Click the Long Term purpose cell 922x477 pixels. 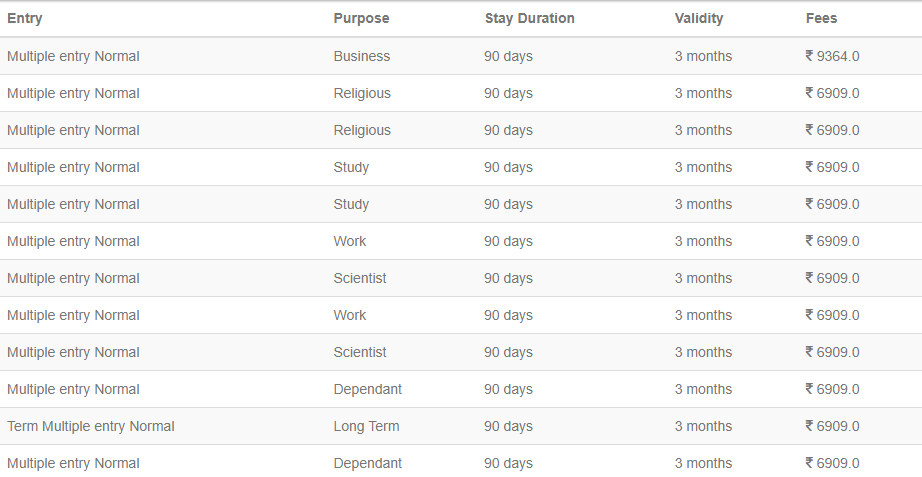pyautogui.click(x=366, y=426)
